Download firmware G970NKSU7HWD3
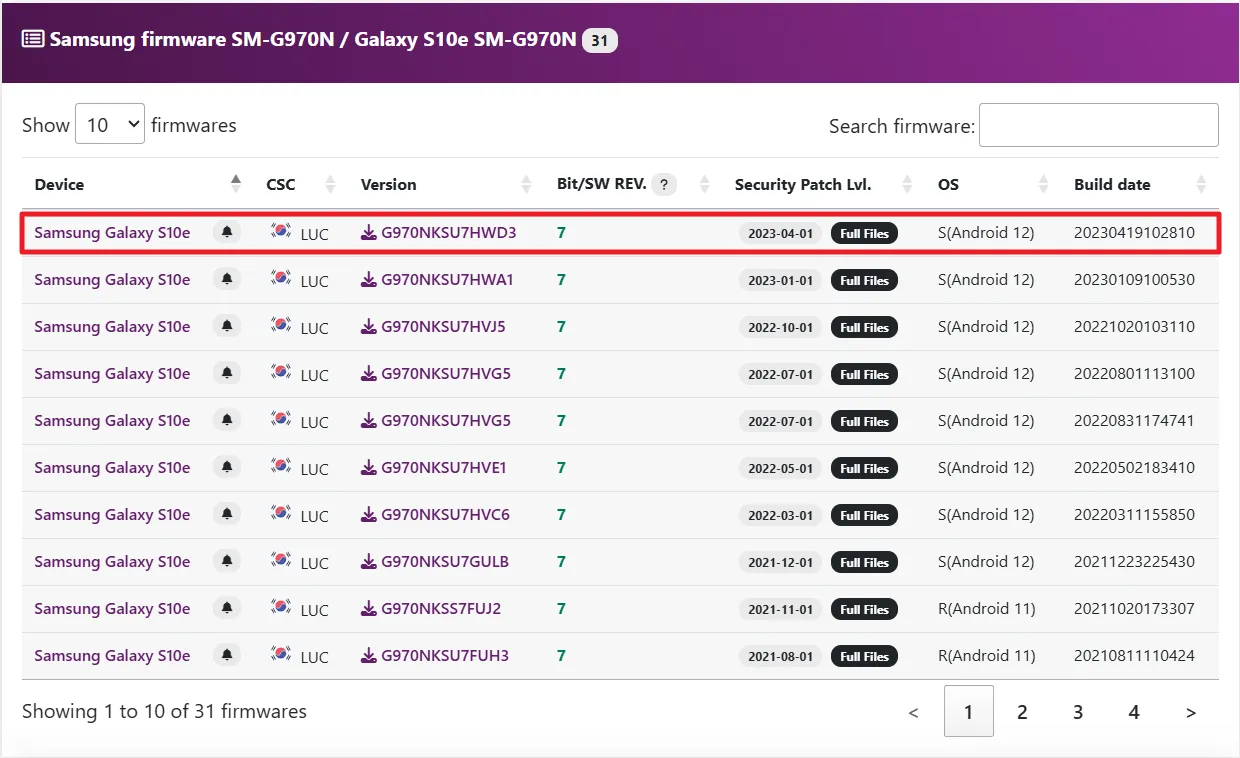Viewport: 1240px width, 758px height. [439, 232]
